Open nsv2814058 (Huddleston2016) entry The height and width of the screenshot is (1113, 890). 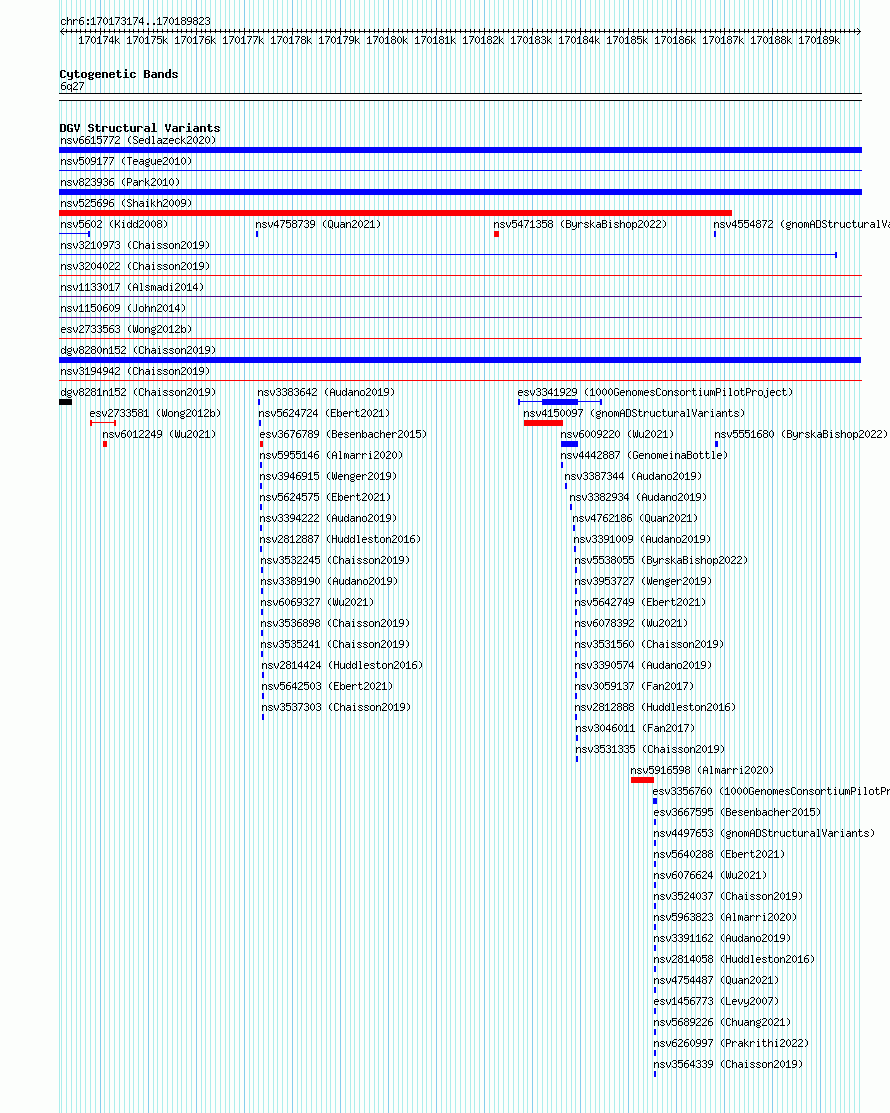click(734, 959)
